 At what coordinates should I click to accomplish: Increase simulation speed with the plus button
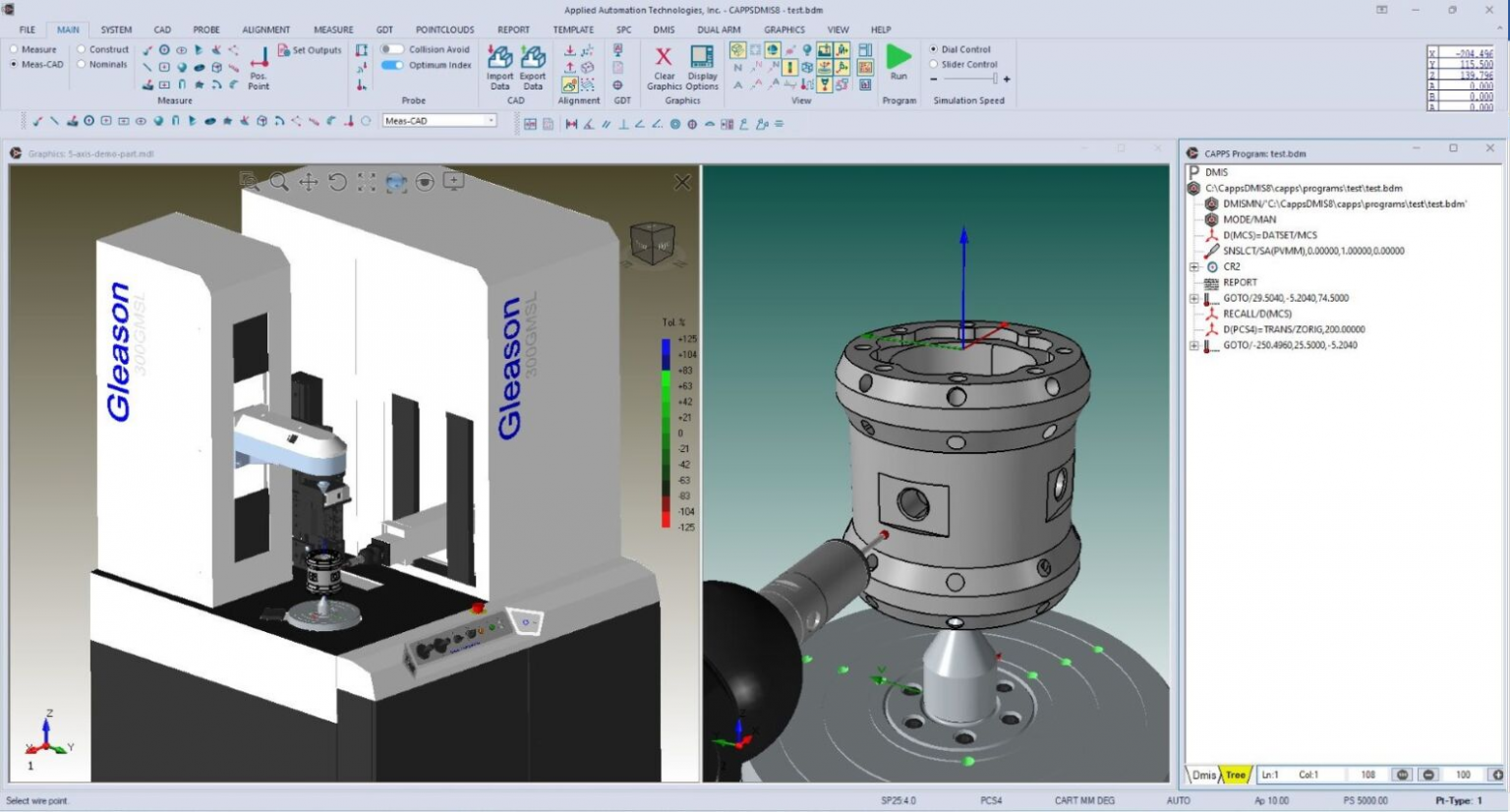pos(1007,79)
